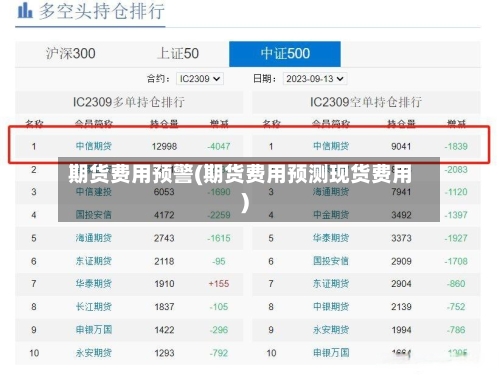Open 中信期货 link in short positions row 1

(331, 146)
